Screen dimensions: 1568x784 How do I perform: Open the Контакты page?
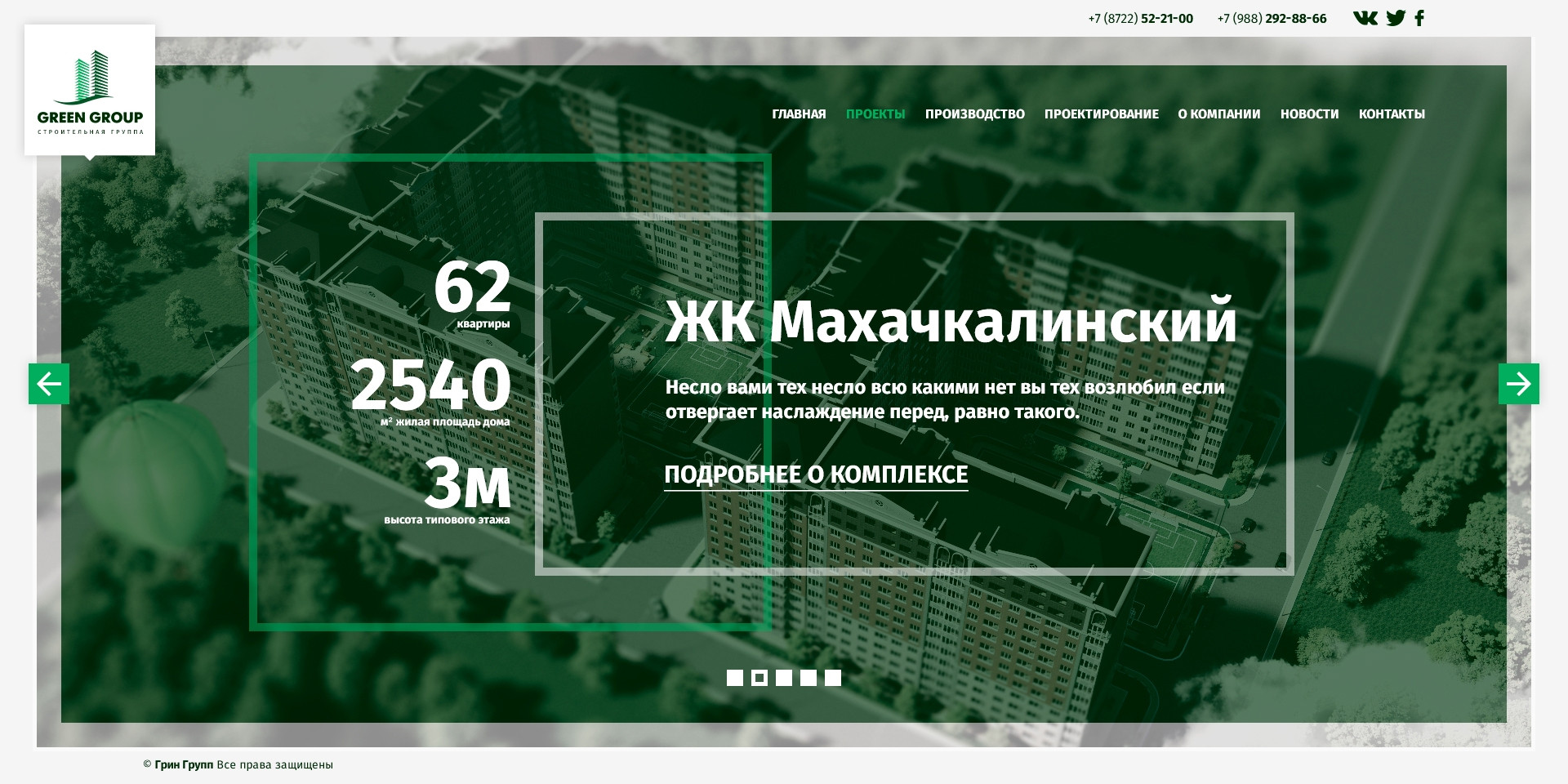tap(1392, 114)
